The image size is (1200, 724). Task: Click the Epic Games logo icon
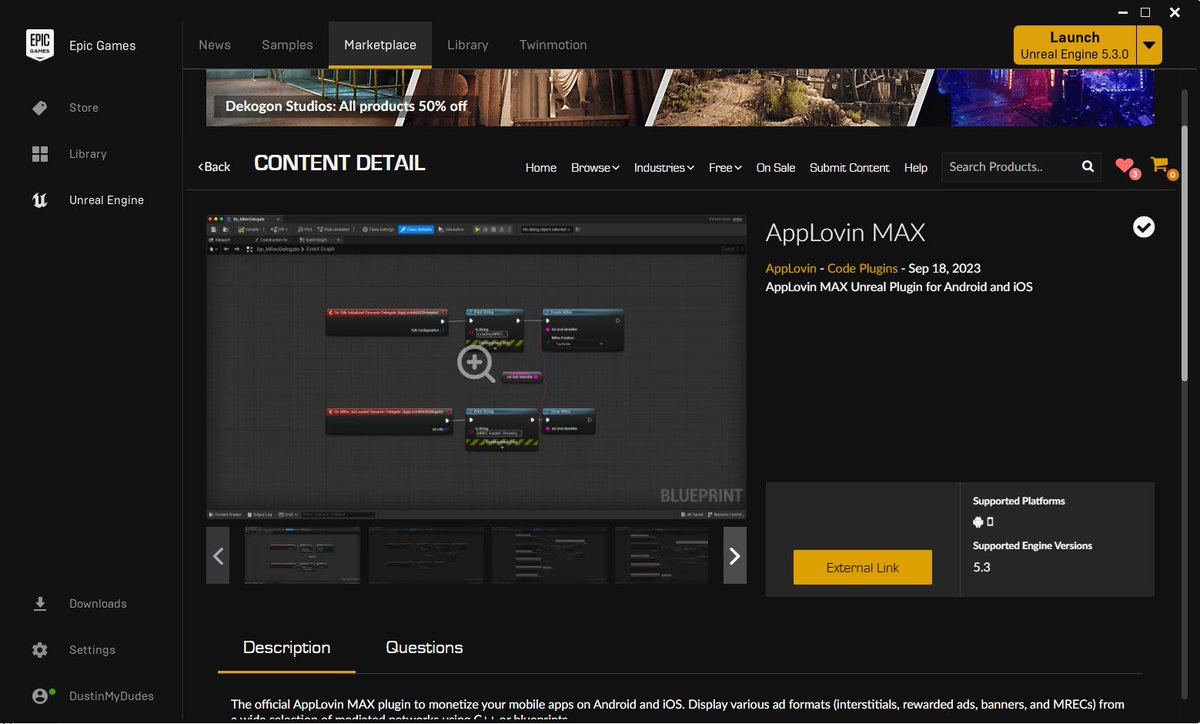click(39, 45)
